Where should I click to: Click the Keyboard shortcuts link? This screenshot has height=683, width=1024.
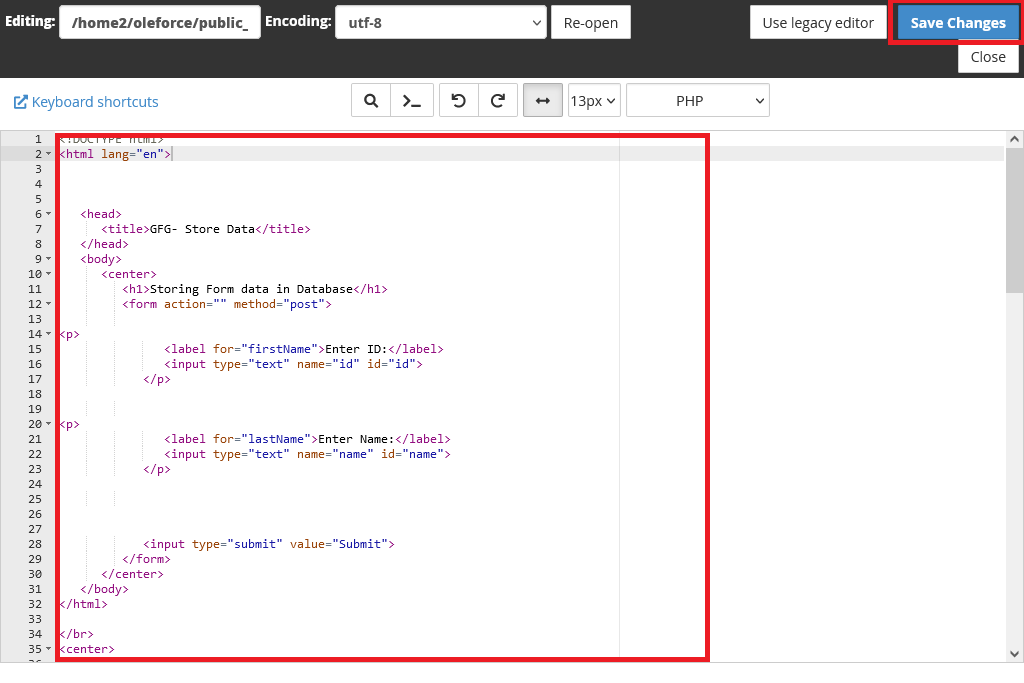(95, 102)
